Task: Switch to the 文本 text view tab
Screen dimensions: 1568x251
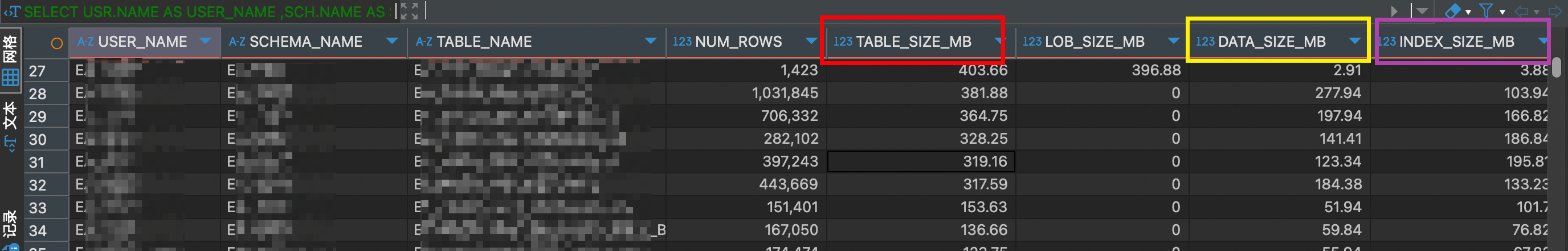Action: tap(10, 116)
